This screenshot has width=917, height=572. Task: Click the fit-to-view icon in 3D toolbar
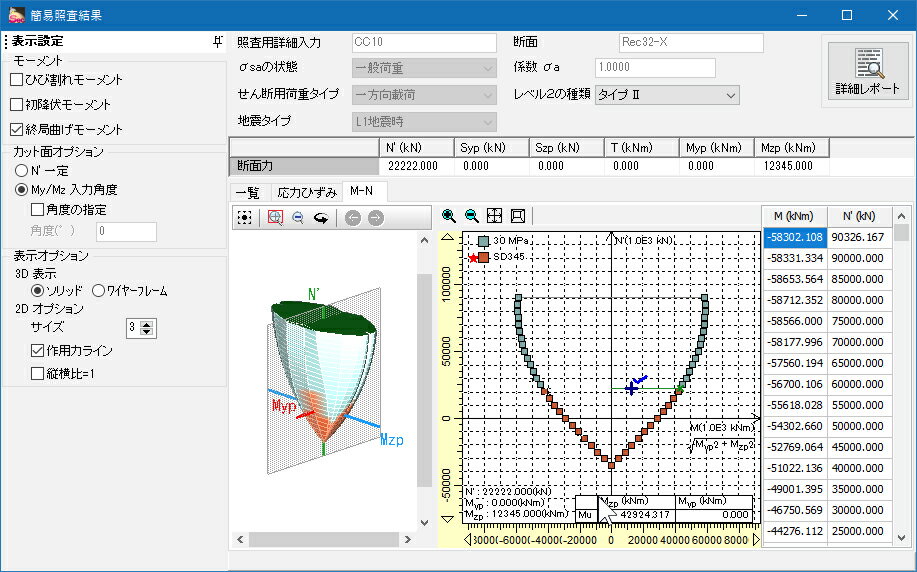244,217
